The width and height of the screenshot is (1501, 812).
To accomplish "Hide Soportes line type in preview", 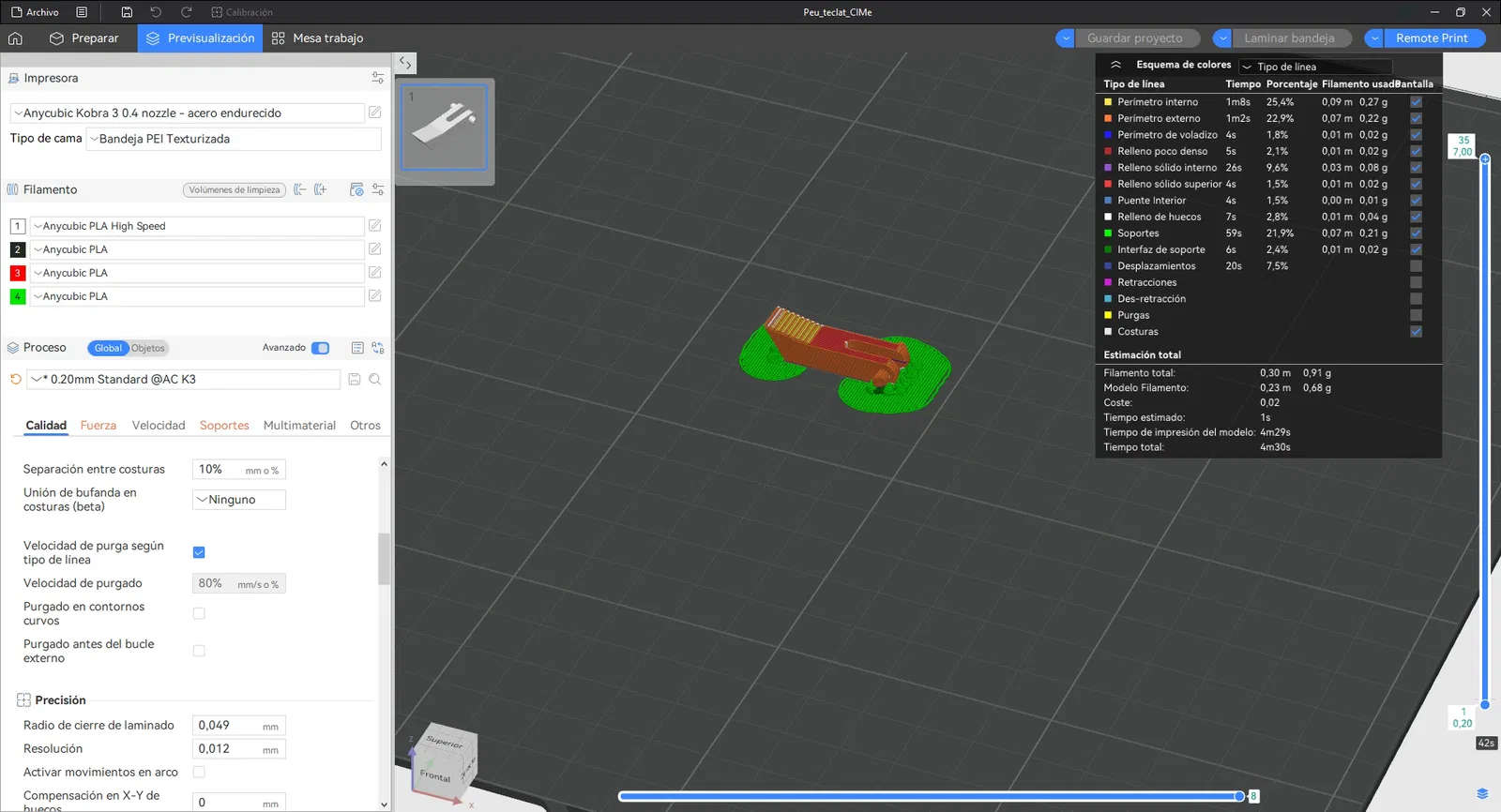I will tap(1416, 233).
